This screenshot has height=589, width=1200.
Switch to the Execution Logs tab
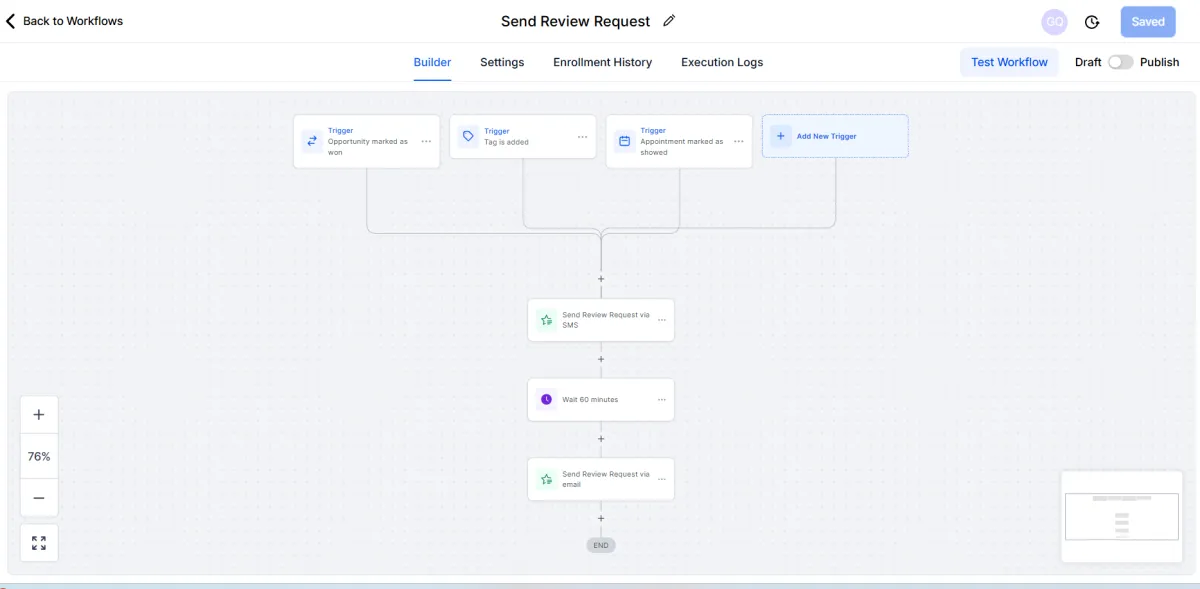pyautogui.click(x=721, y=62)
